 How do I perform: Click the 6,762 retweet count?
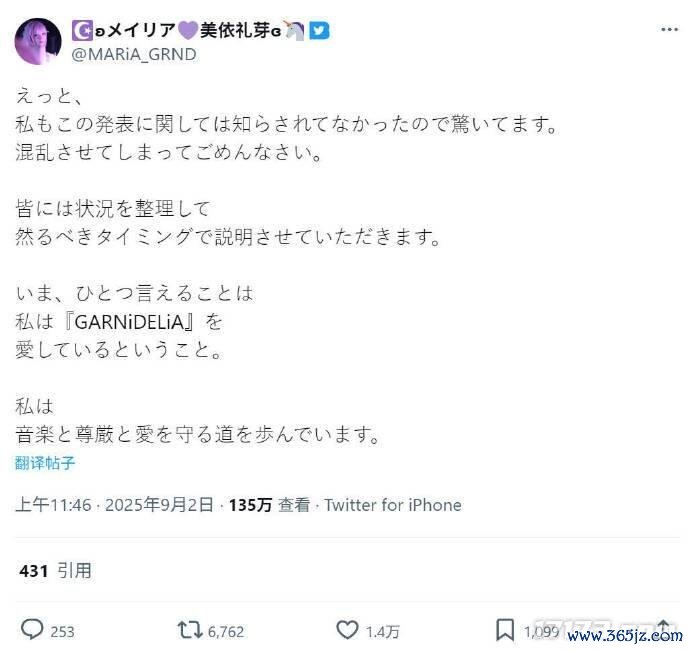tap(225, 631)
